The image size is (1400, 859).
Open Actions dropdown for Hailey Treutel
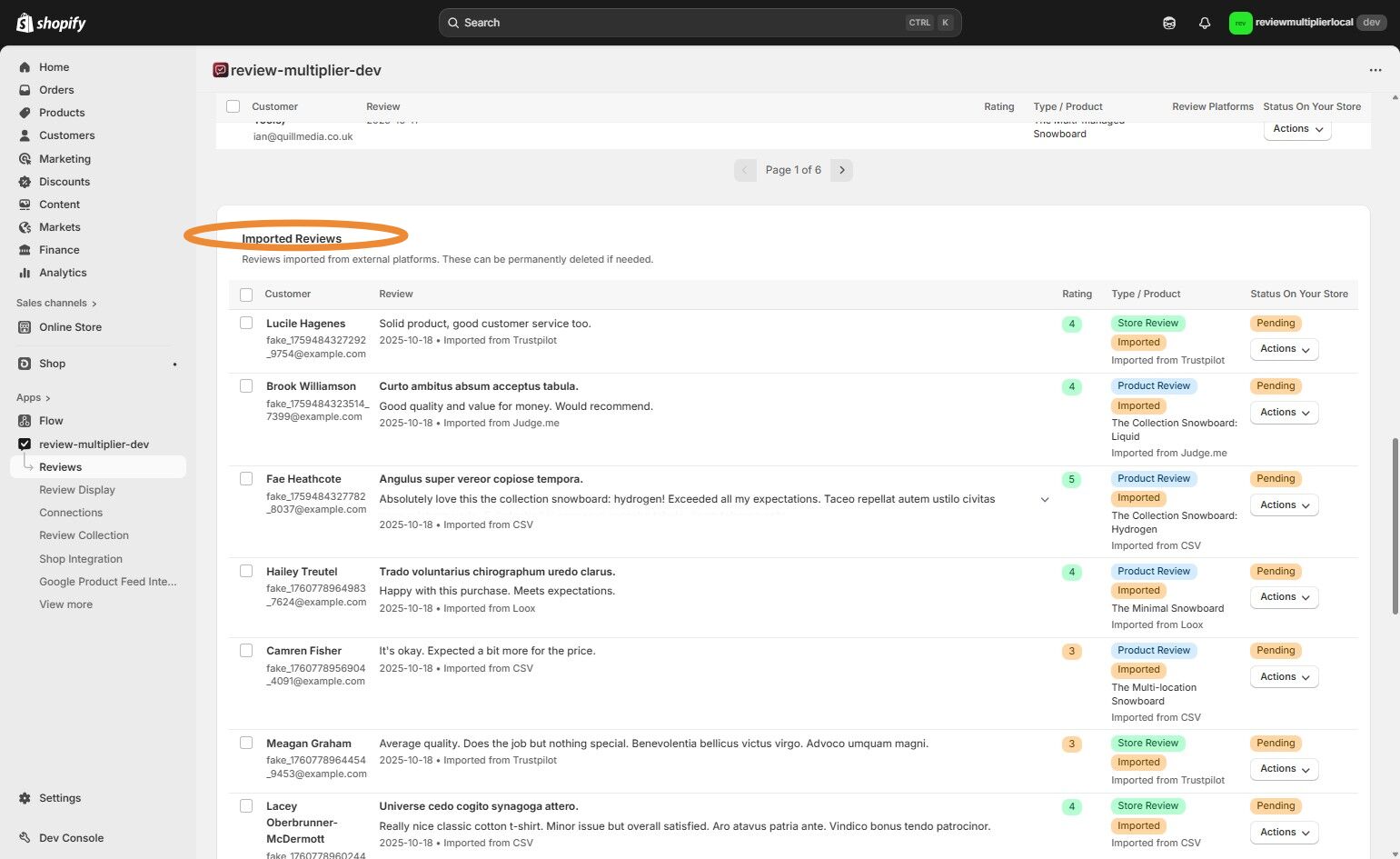point(1285,597)
